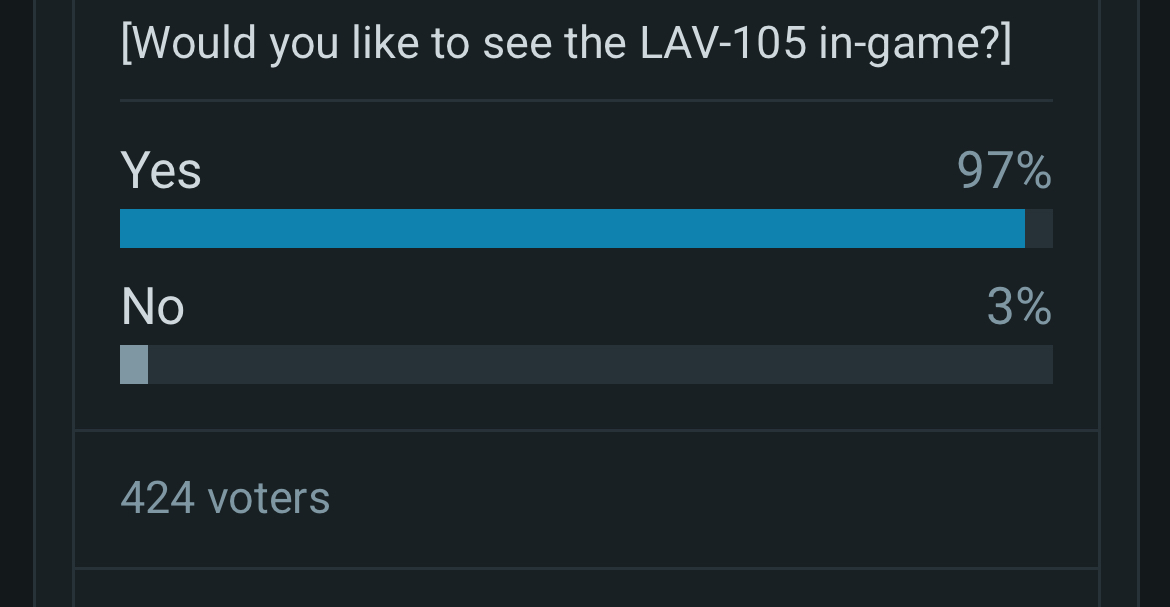Screen dimensions: 1170x607
Task: Click the empty track of the No bar
Action: (600, 364)
